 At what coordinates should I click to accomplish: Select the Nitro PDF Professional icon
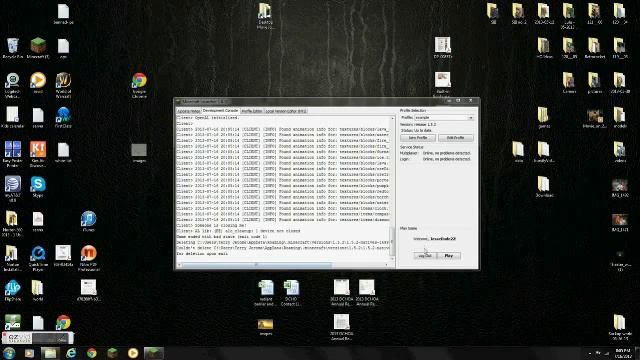tap(88, 258)
